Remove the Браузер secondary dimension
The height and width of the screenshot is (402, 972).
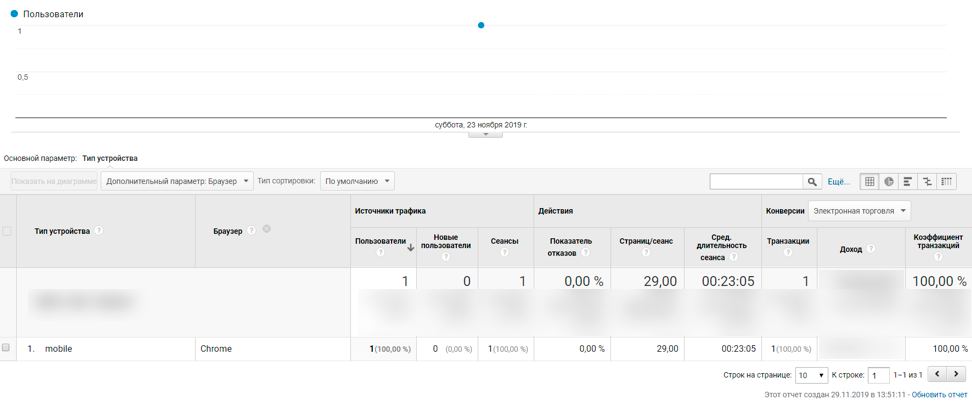coord(267,229)
